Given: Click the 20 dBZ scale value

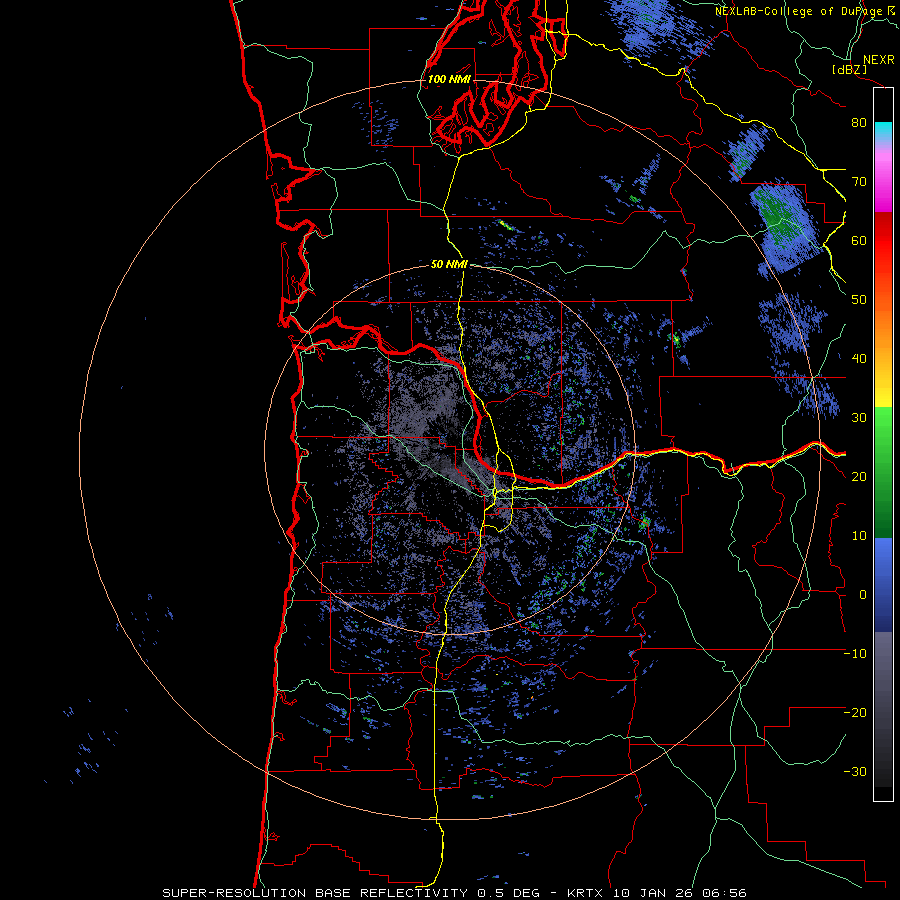Looking at the screenshot, I should 859,477.
